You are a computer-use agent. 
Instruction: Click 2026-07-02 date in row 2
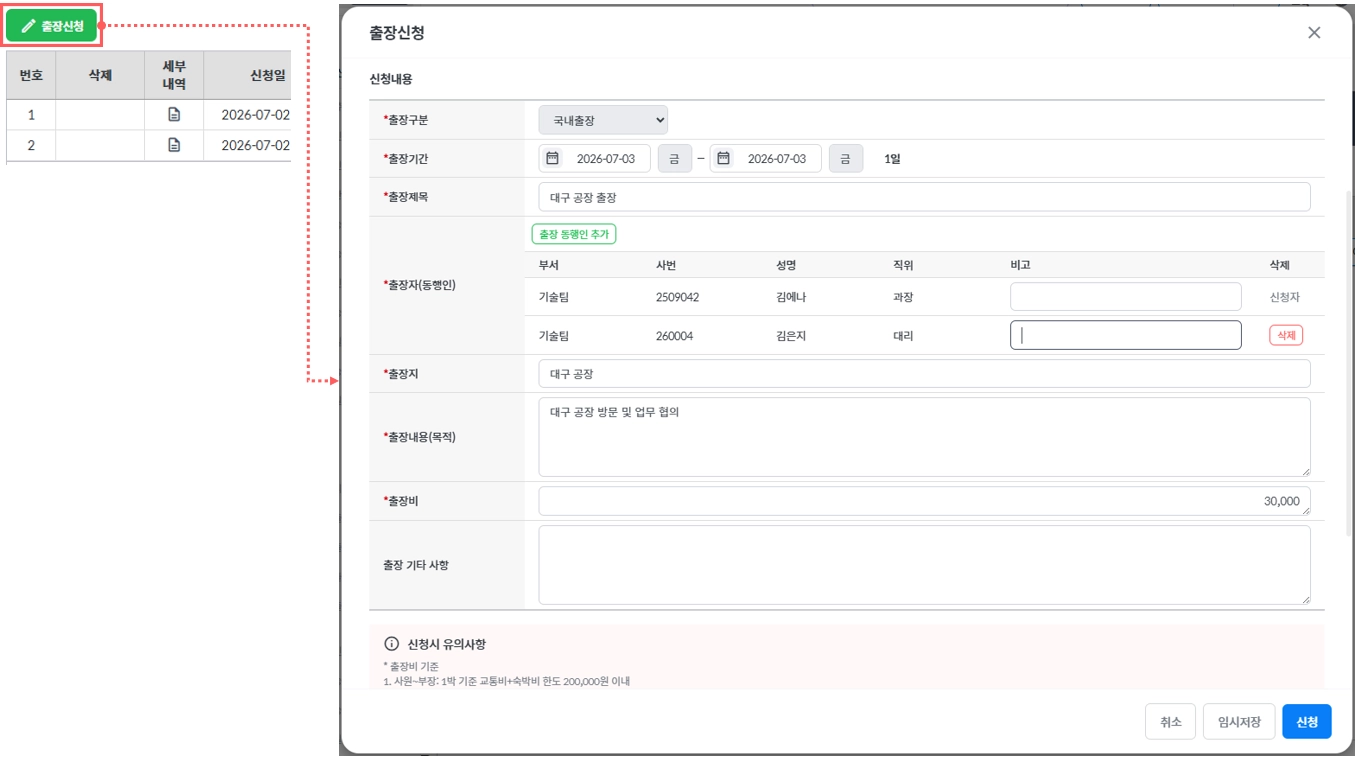click(255, 145)
